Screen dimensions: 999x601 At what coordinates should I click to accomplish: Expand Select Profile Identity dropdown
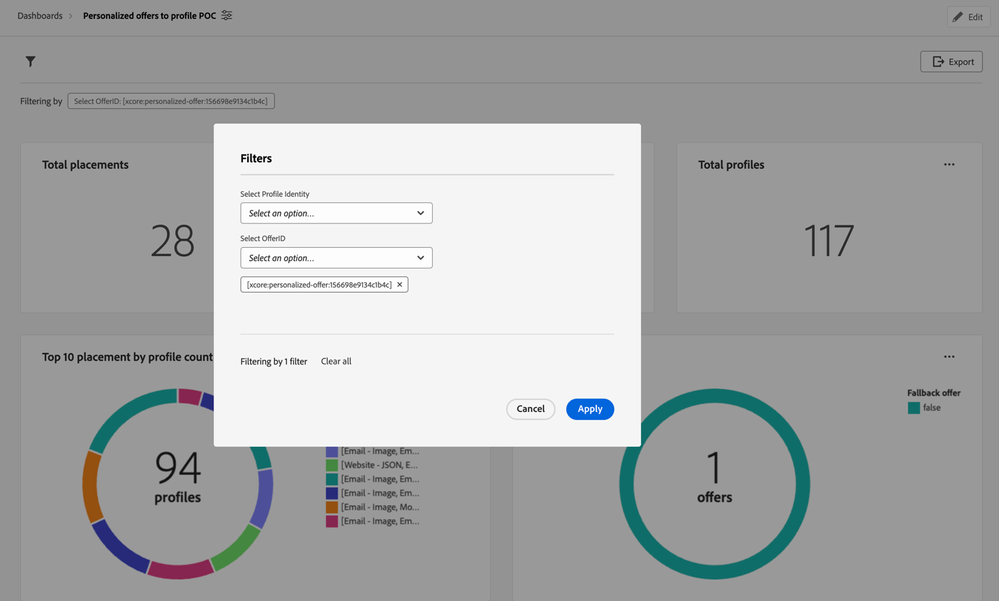tap(336, 213)
